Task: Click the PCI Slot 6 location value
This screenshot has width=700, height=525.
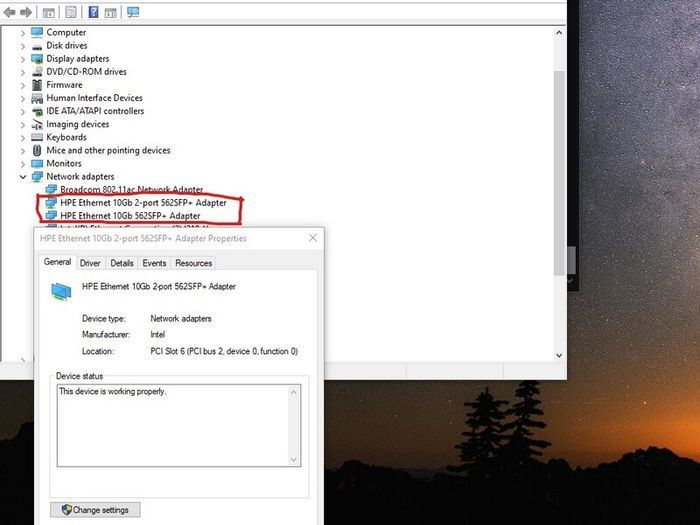Action: [x=224, y=351]
